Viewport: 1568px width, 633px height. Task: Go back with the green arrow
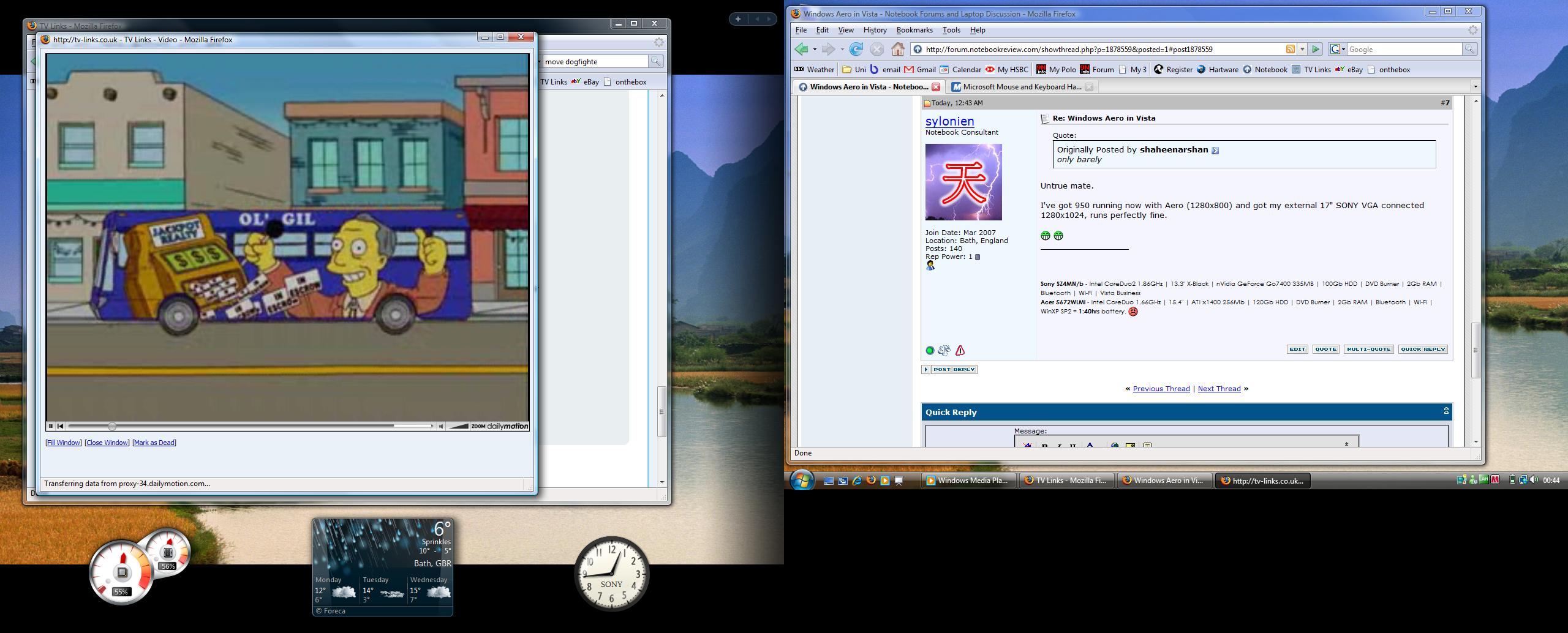[x=801, y=49]
